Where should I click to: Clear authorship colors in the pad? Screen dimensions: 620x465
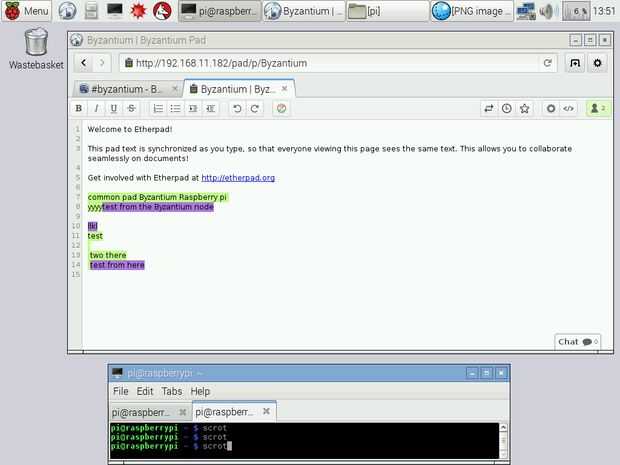click(x=281, y=108)
